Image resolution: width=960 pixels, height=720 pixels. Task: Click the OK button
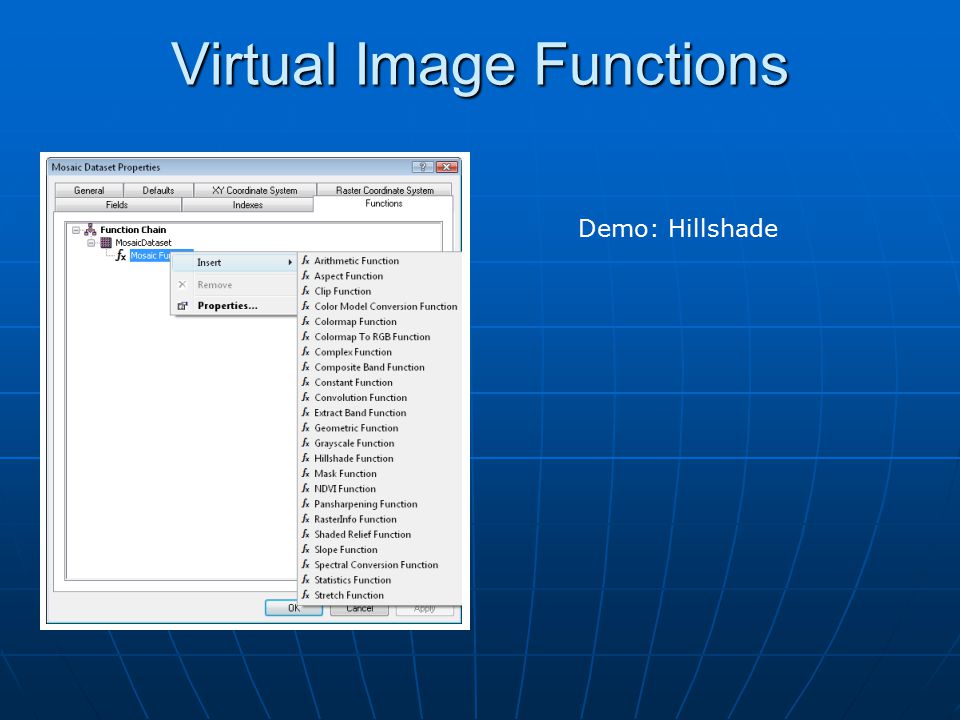click(294, 608)
